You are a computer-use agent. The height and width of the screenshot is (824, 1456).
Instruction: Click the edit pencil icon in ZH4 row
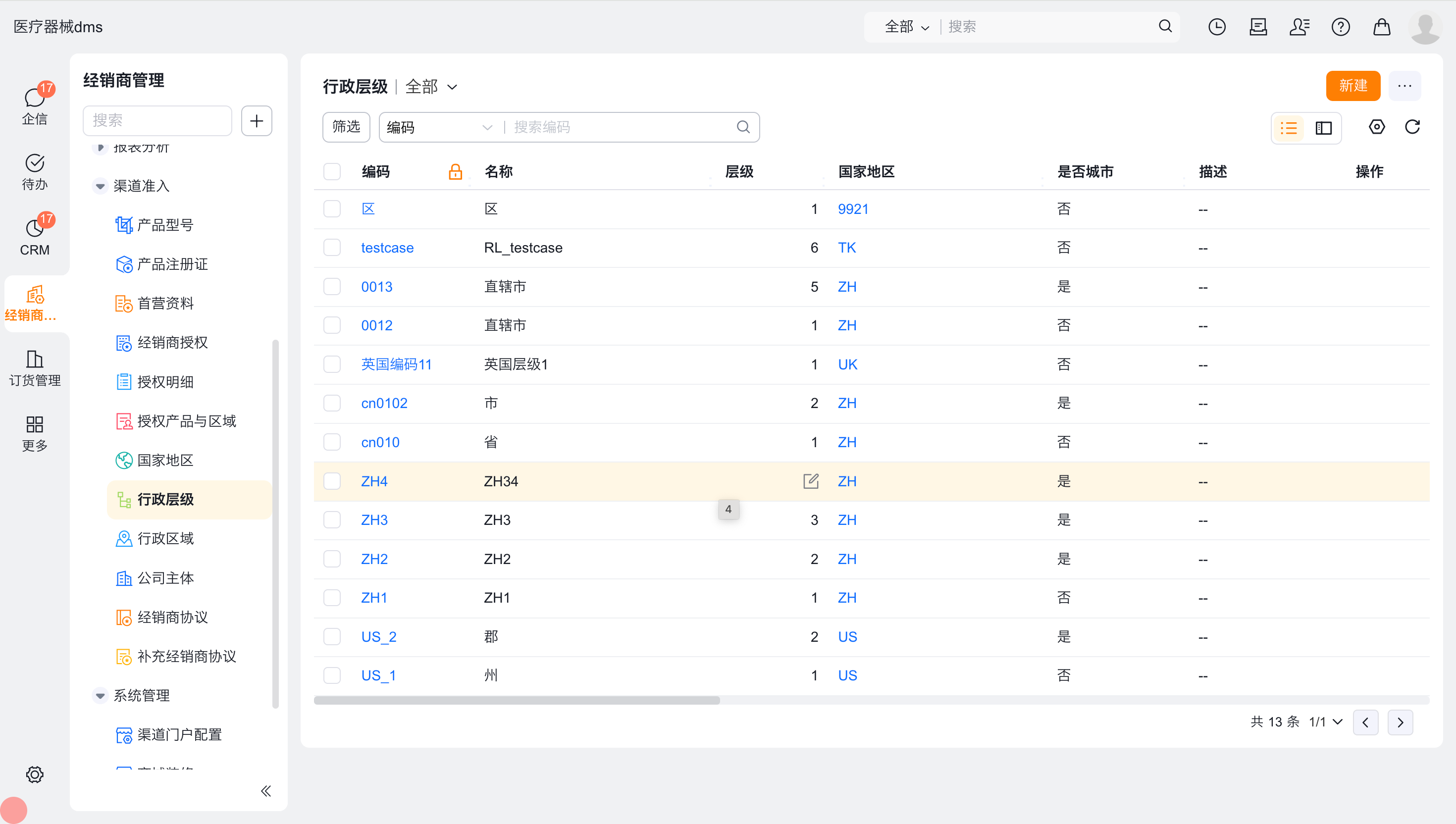coord(810,481)
